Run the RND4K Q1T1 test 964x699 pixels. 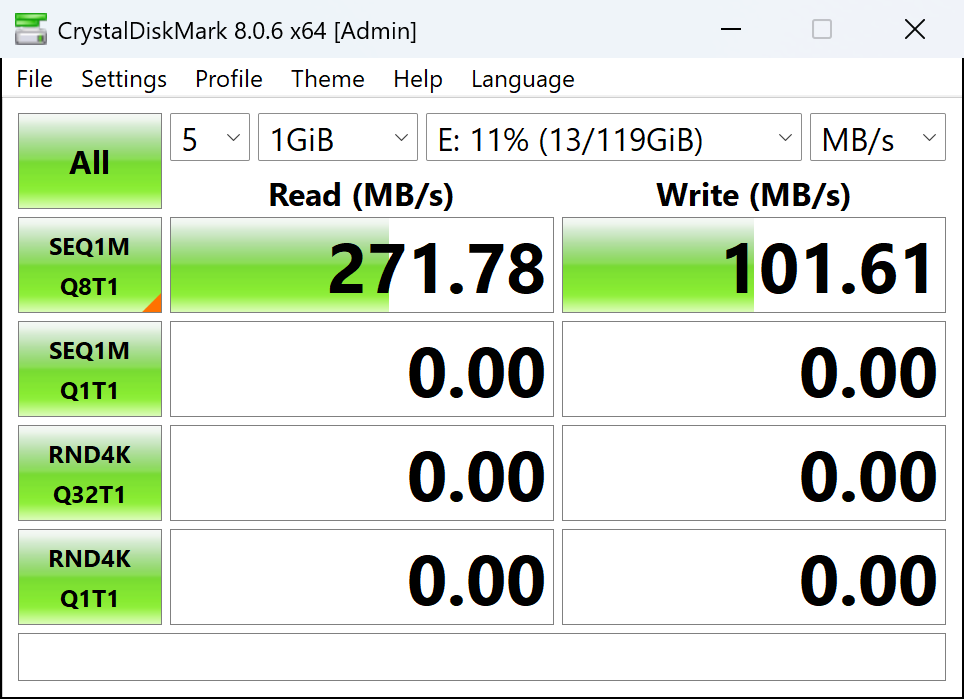pyautogui.click(x=90, y=577)
